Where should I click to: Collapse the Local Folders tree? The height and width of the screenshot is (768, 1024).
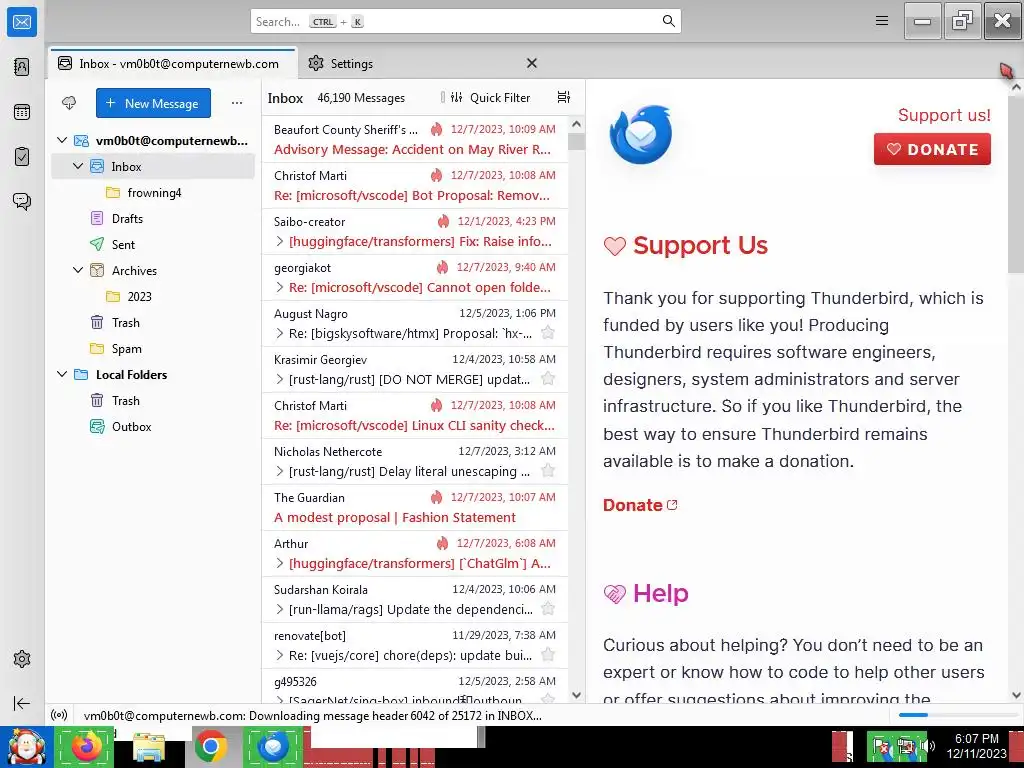coord(62,374)
